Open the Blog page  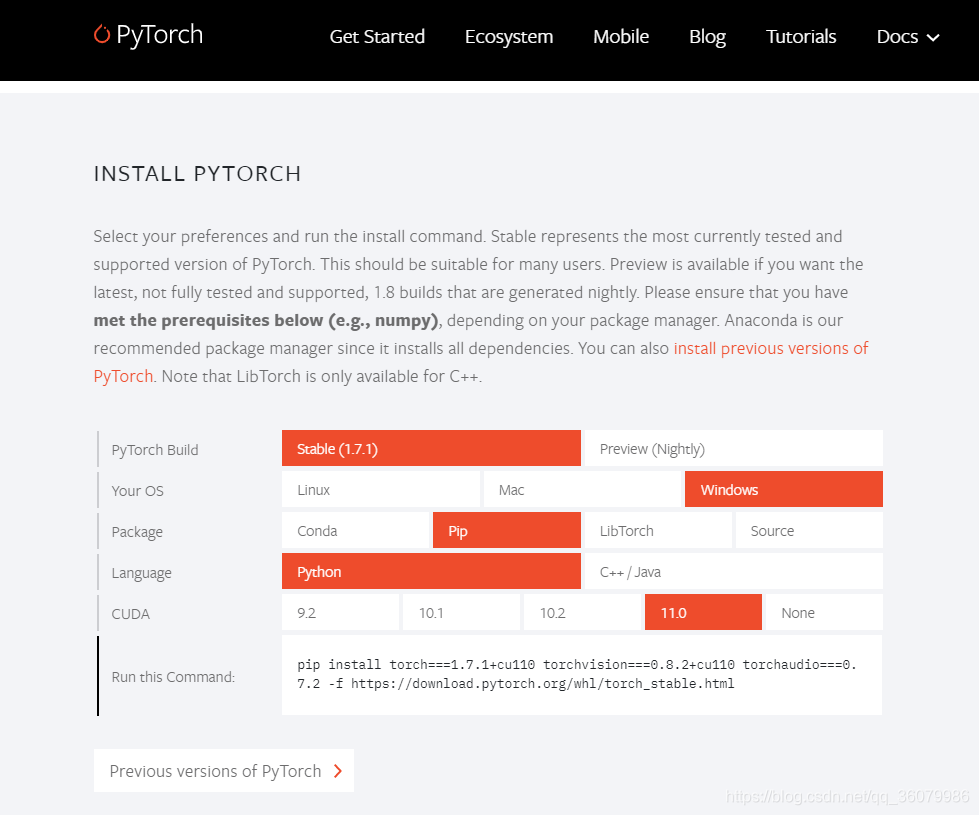pyautogui.click(x=707, y=37)
